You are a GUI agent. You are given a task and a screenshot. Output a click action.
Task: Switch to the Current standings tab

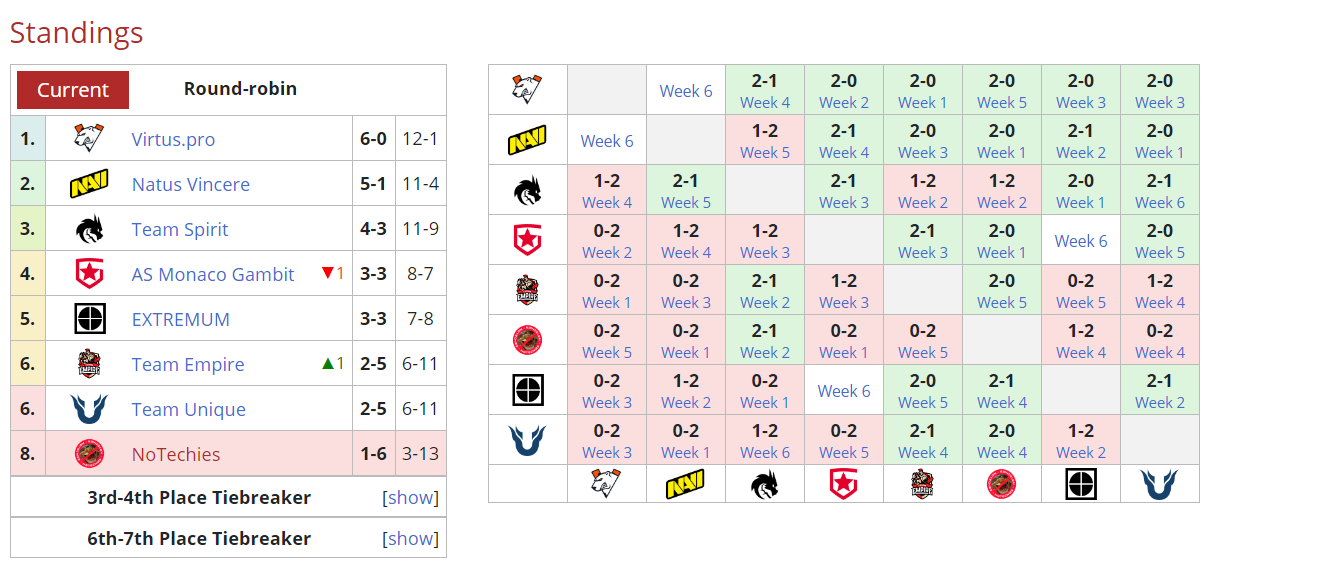73,90
